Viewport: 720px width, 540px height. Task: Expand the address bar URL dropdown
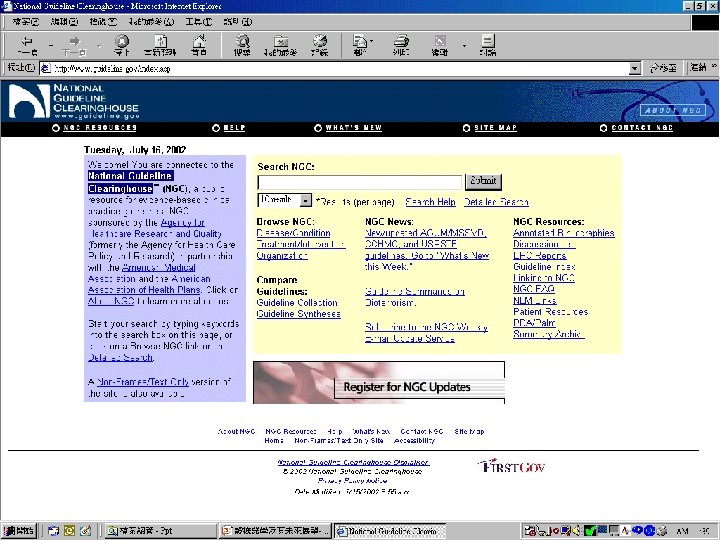click(x=635, y=69)
